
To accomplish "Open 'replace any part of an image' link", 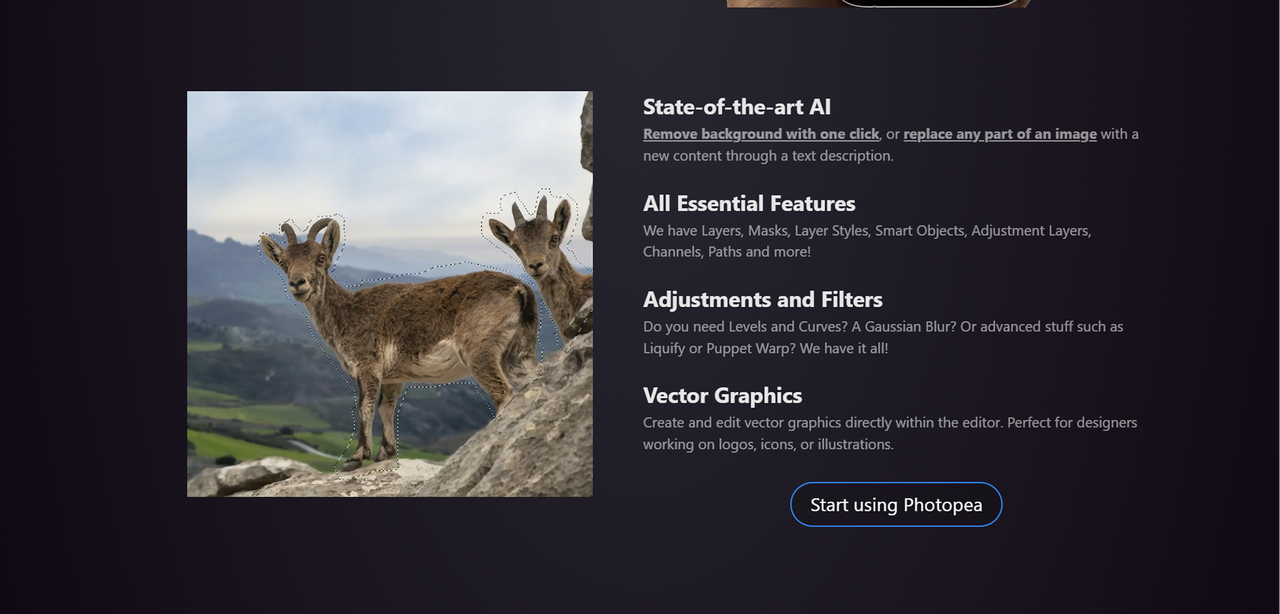I will tap(1000, 134).
